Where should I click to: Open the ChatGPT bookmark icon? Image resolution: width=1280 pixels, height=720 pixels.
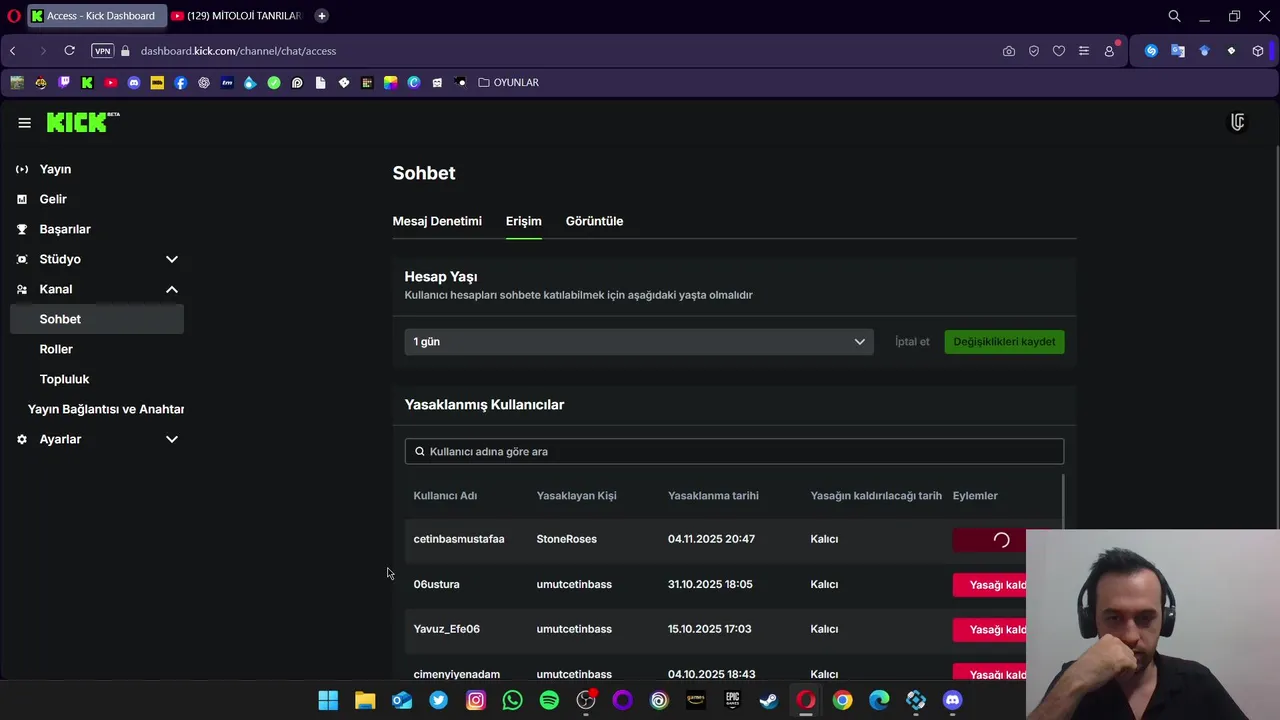204,83
